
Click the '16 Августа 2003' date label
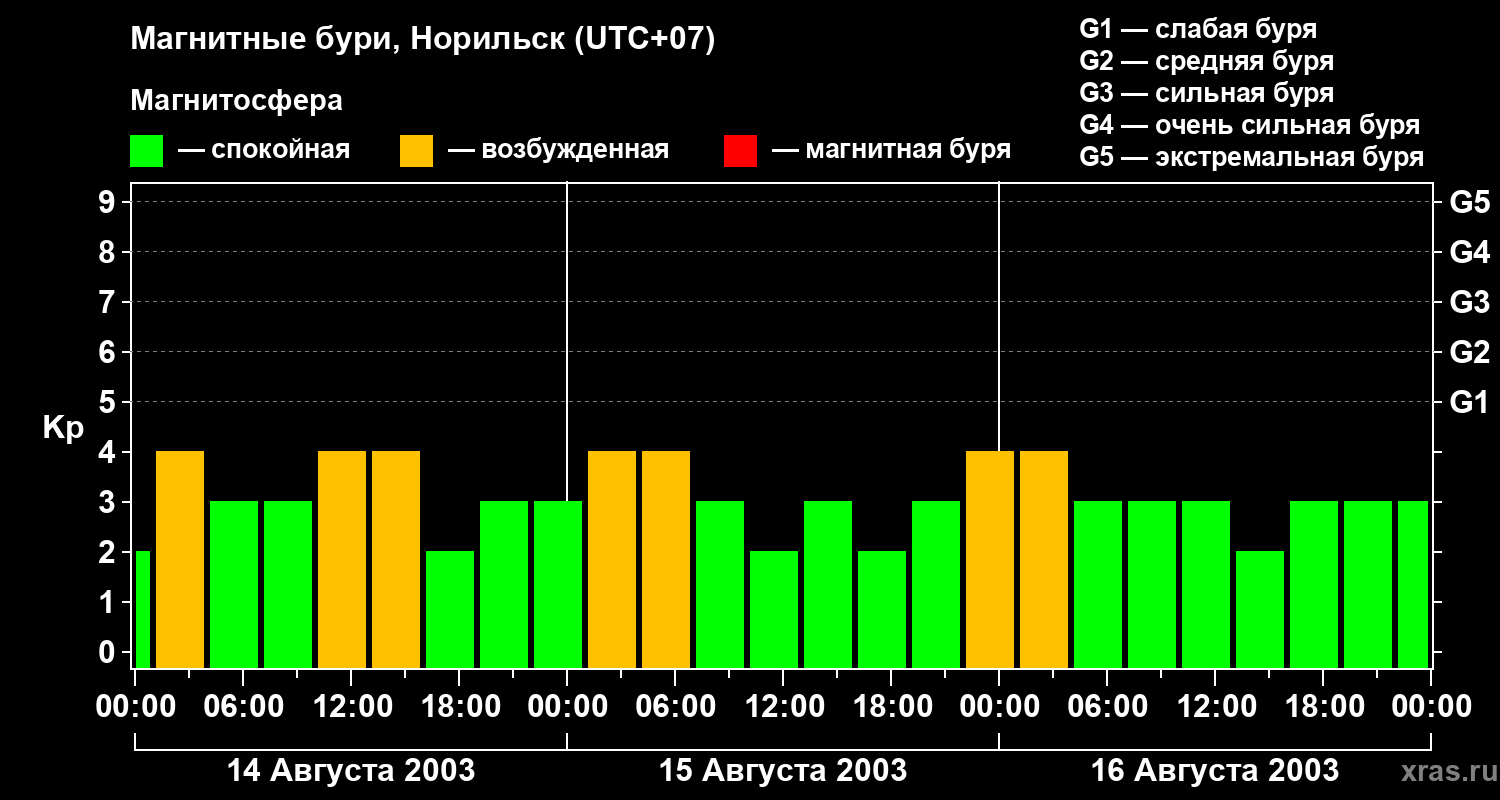[x=1214, y=770]
